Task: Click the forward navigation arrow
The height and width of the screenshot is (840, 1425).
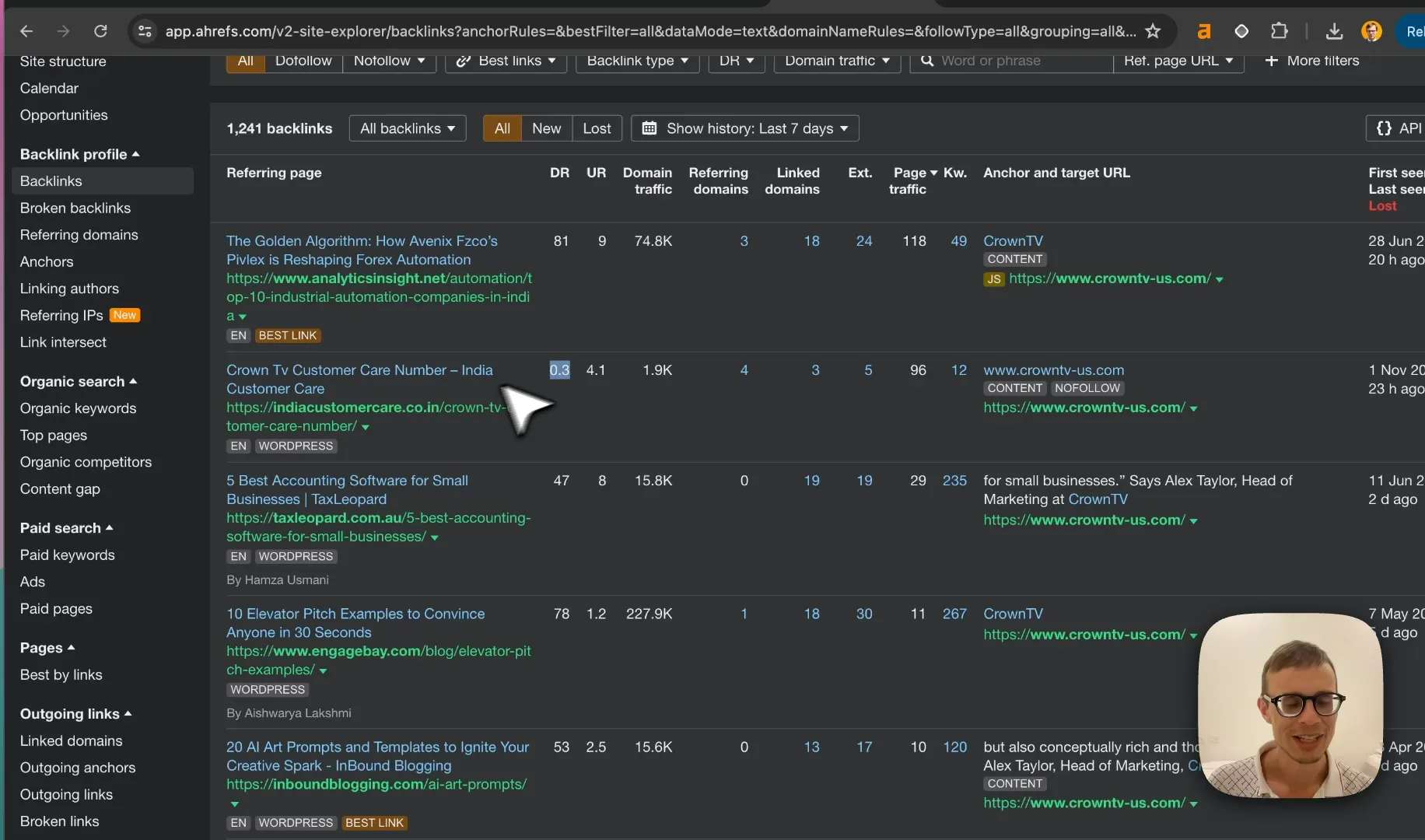Action: click(63, 31)
